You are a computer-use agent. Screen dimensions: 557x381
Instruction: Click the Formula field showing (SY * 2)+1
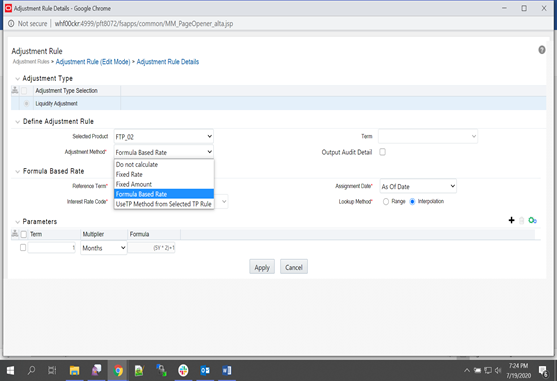click(x=151, y=247)
